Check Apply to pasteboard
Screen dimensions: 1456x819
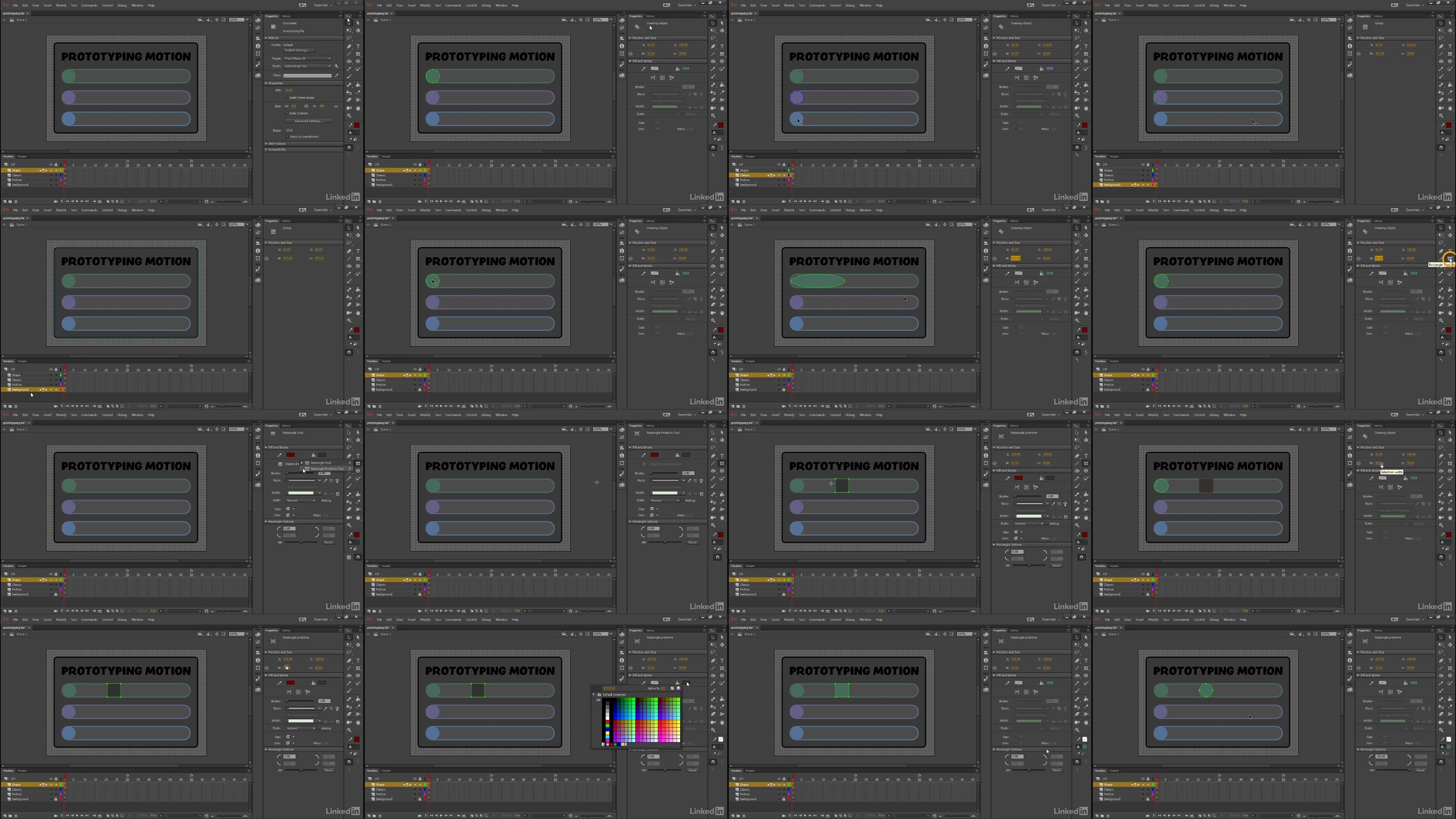[x=287, y=137]
